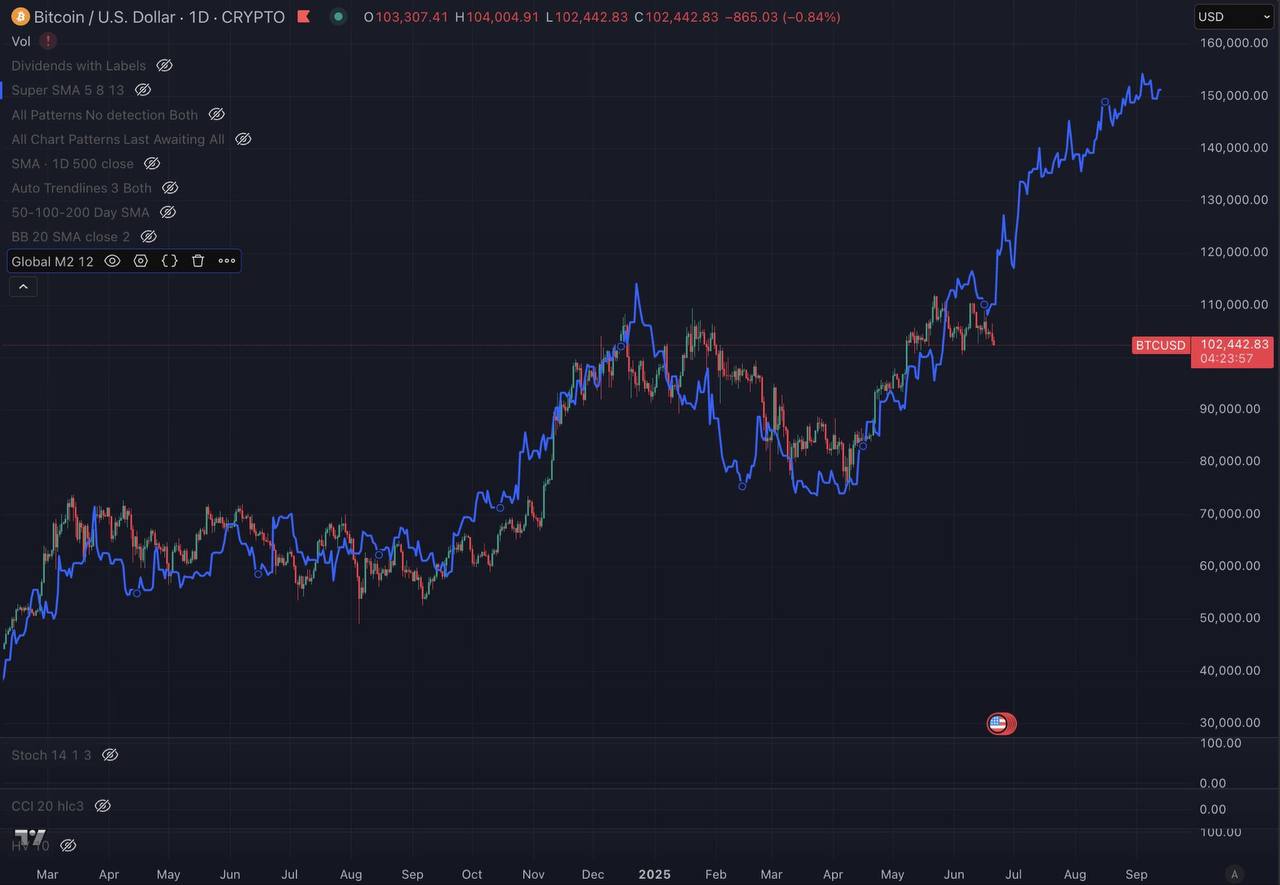This screenshot has height=885, width=1280.
Task: Remove Global M2 with trash icon
Action: pos(198,261)
